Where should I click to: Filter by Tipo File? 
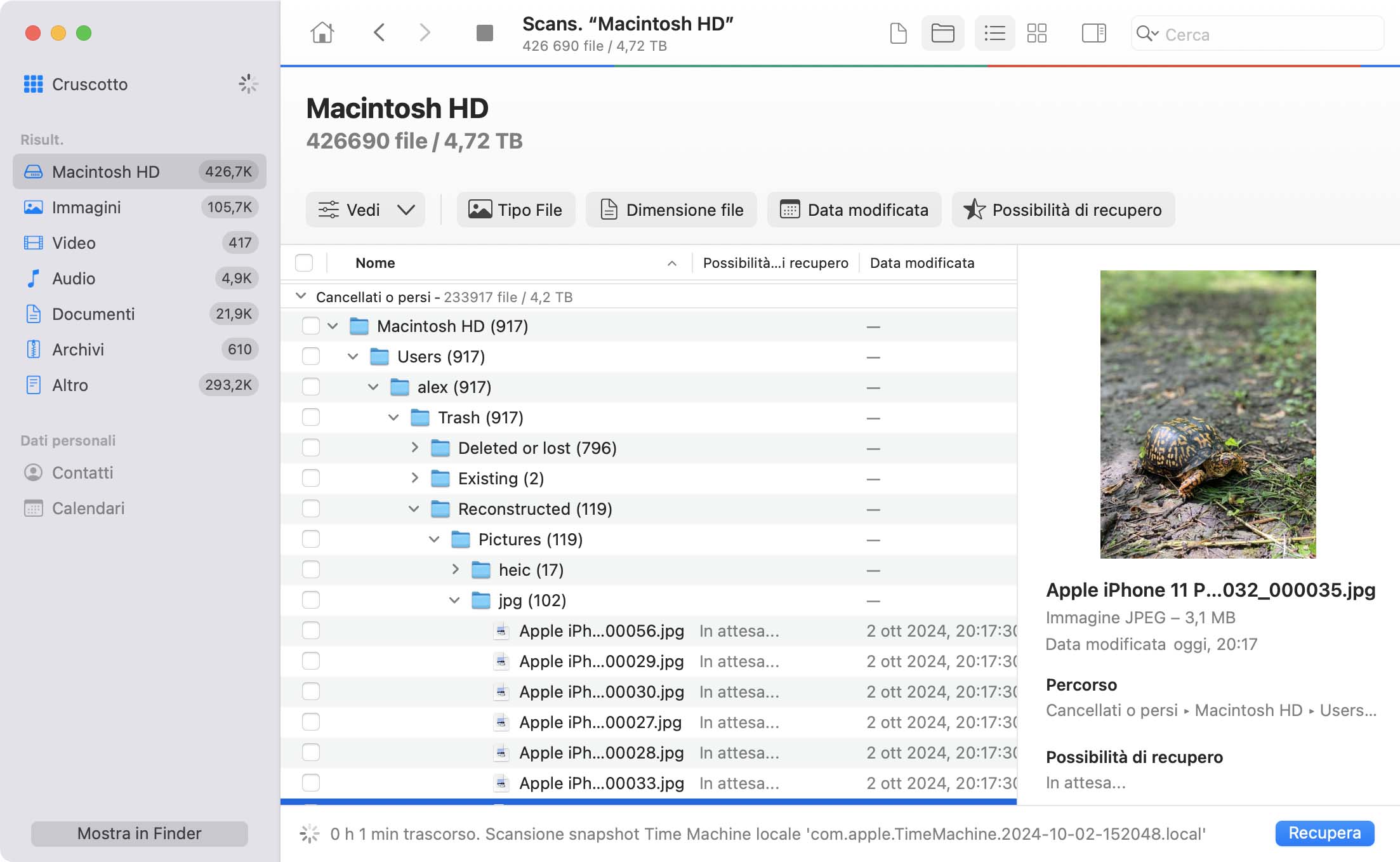pyautogui.click(x=516, y=209)
